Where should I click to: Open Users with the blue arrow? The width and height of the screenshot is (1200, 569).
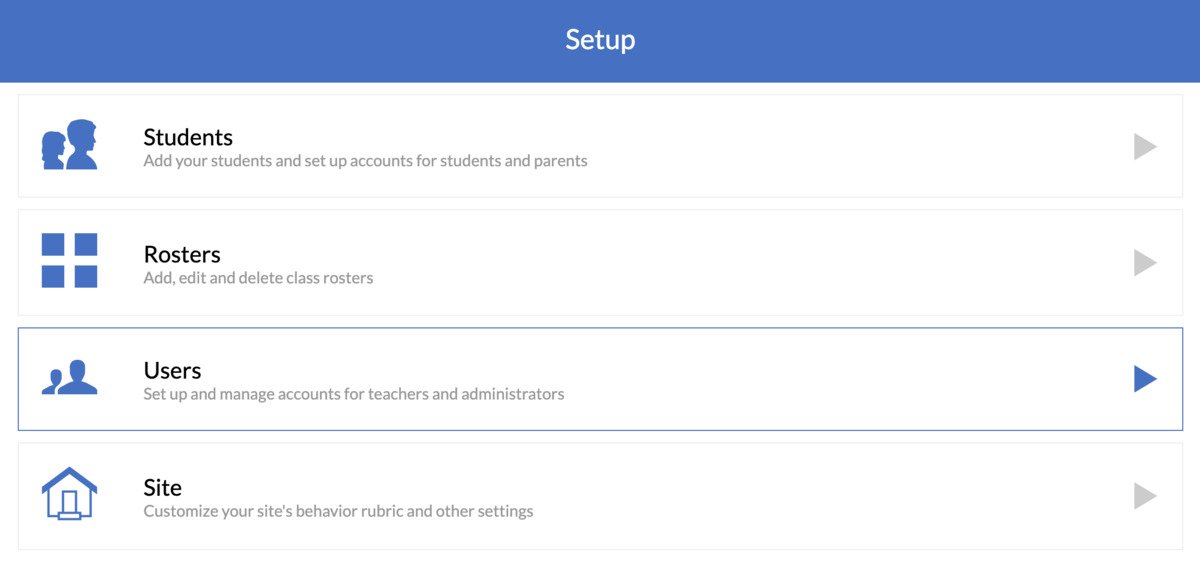[1144, 379]
